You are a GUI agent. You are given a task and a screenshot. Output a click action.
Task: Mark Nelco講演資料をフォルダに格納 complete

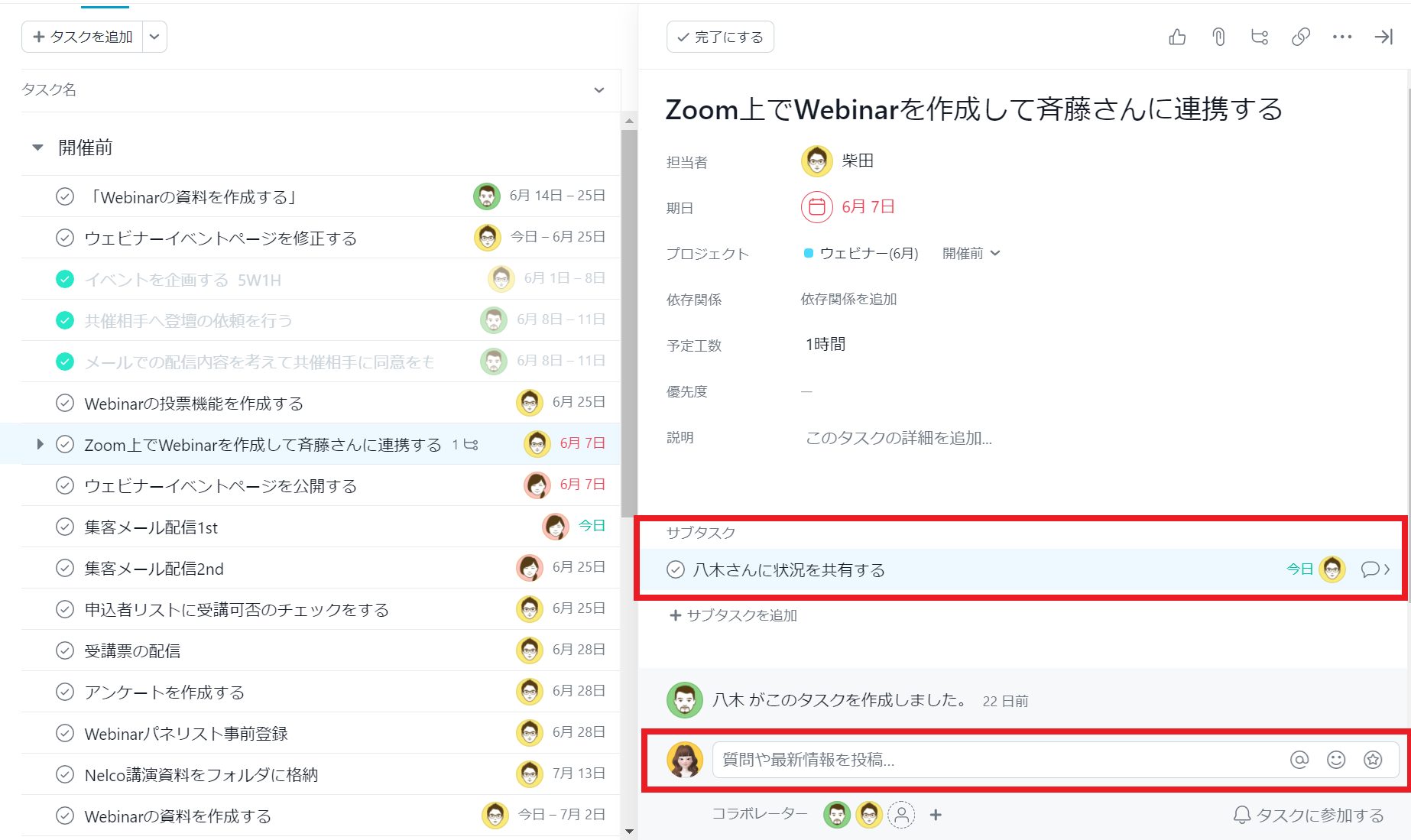65,774
